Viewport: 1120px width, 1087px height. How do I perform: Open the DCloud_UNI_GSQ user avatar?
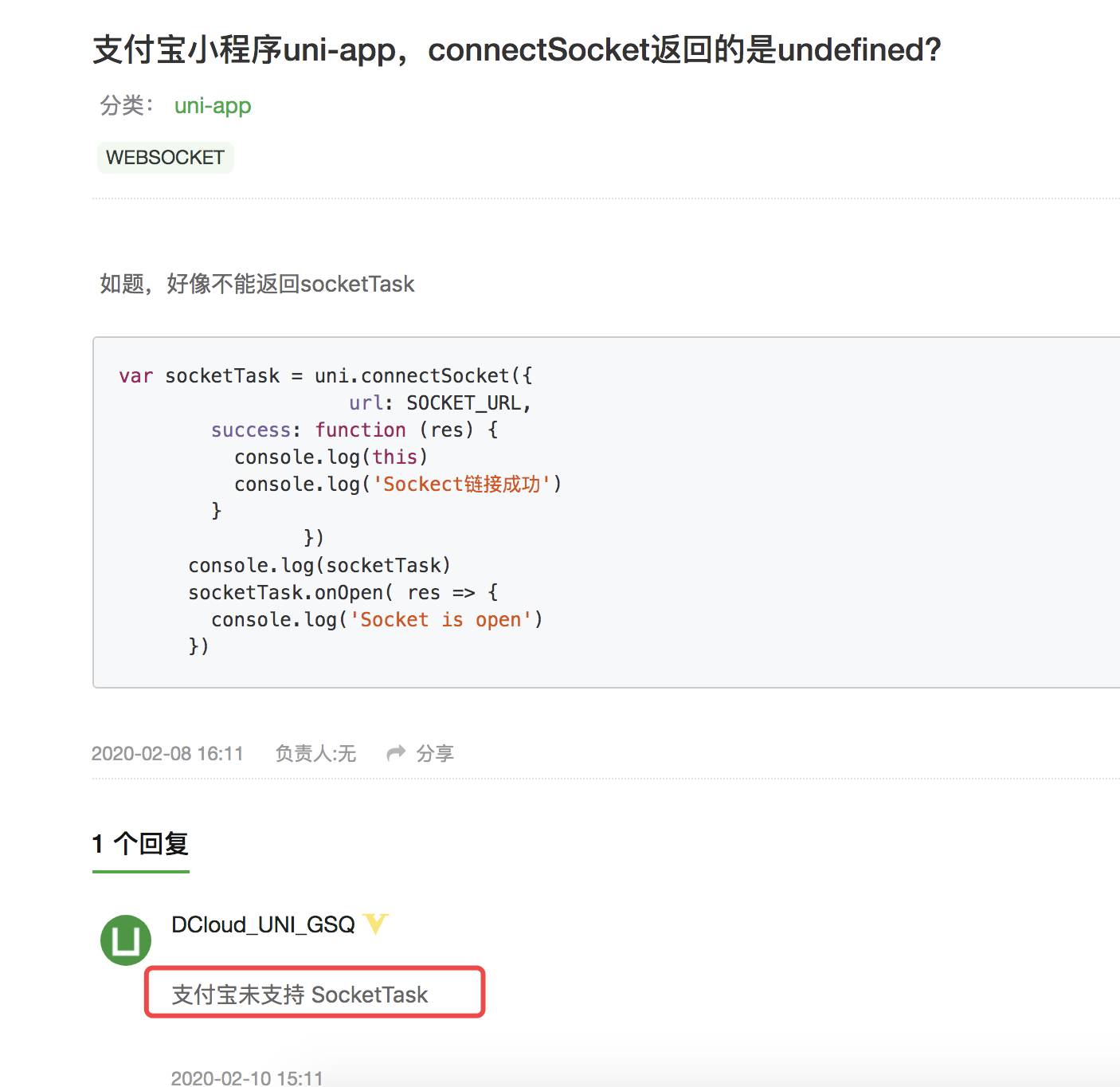(126, 940)
